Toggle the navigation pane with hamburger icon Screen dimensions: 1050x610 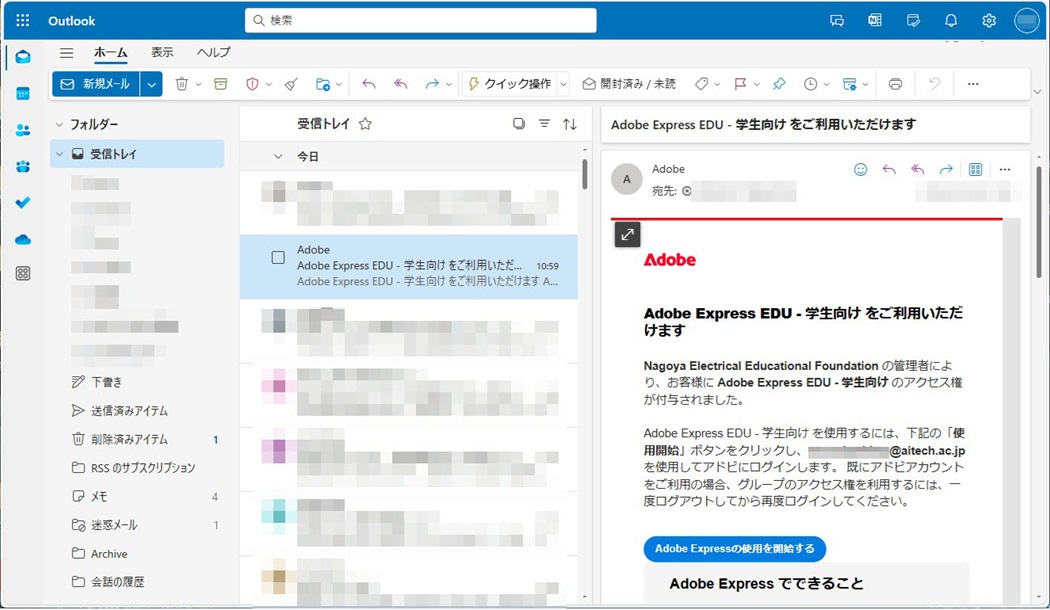(x=67, y=53)
